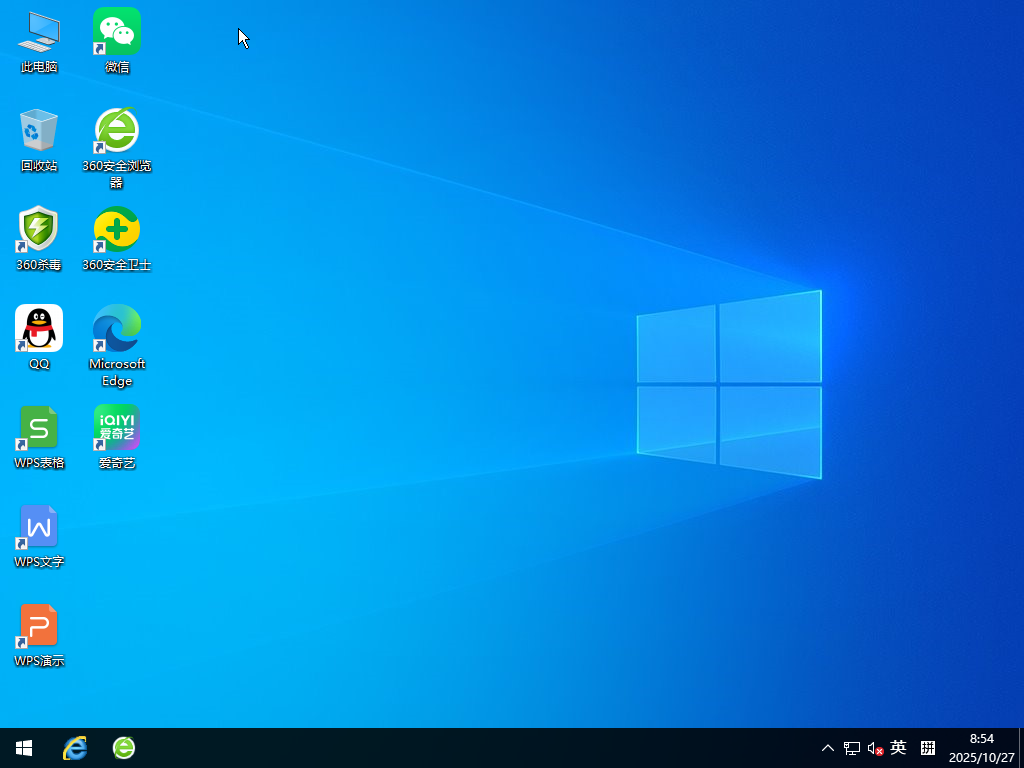
Task: Launch Internet Explorer from the taskbar
Action: click(75, 748)
